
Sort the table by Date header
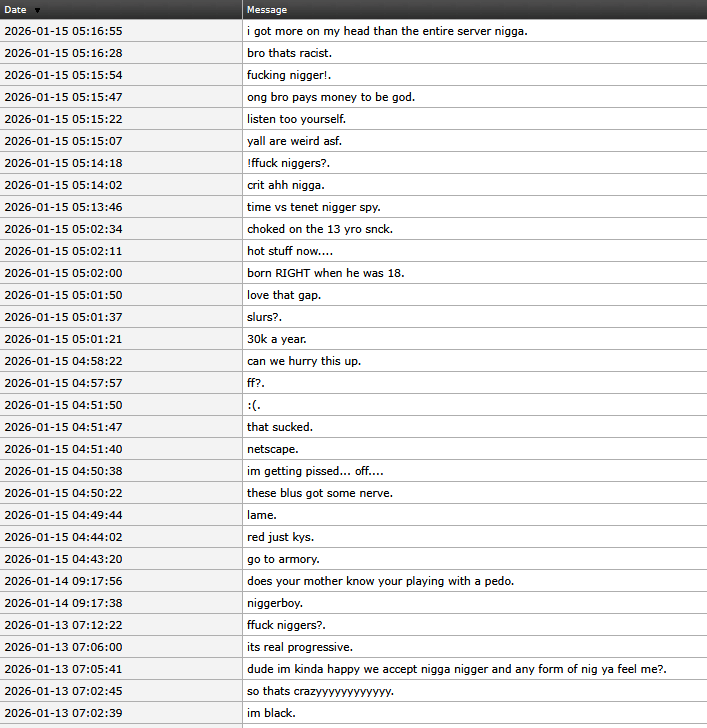(x=15, y=10)
